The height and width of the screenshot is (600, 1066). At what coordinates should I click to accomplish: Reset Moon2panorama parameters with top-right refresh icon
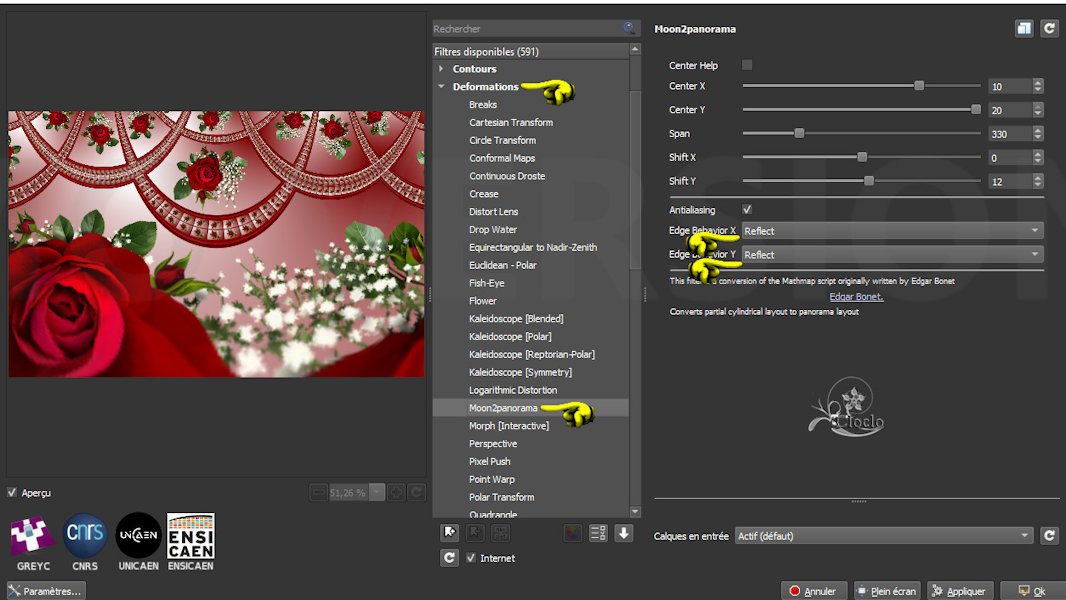[x=1049, y=29]
